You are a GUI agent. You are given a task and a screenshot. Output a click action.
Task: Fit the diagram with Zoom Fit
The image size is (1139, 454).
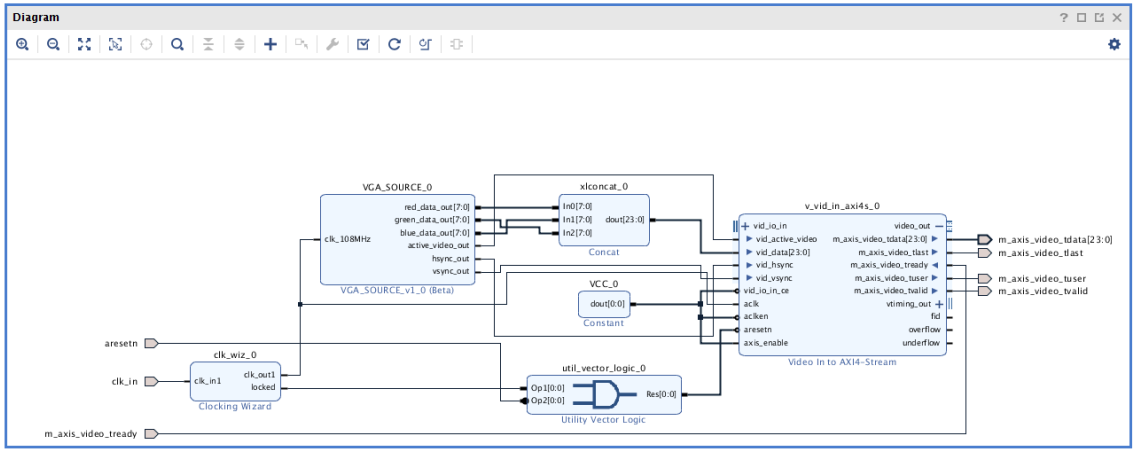(x=84, y=45)
